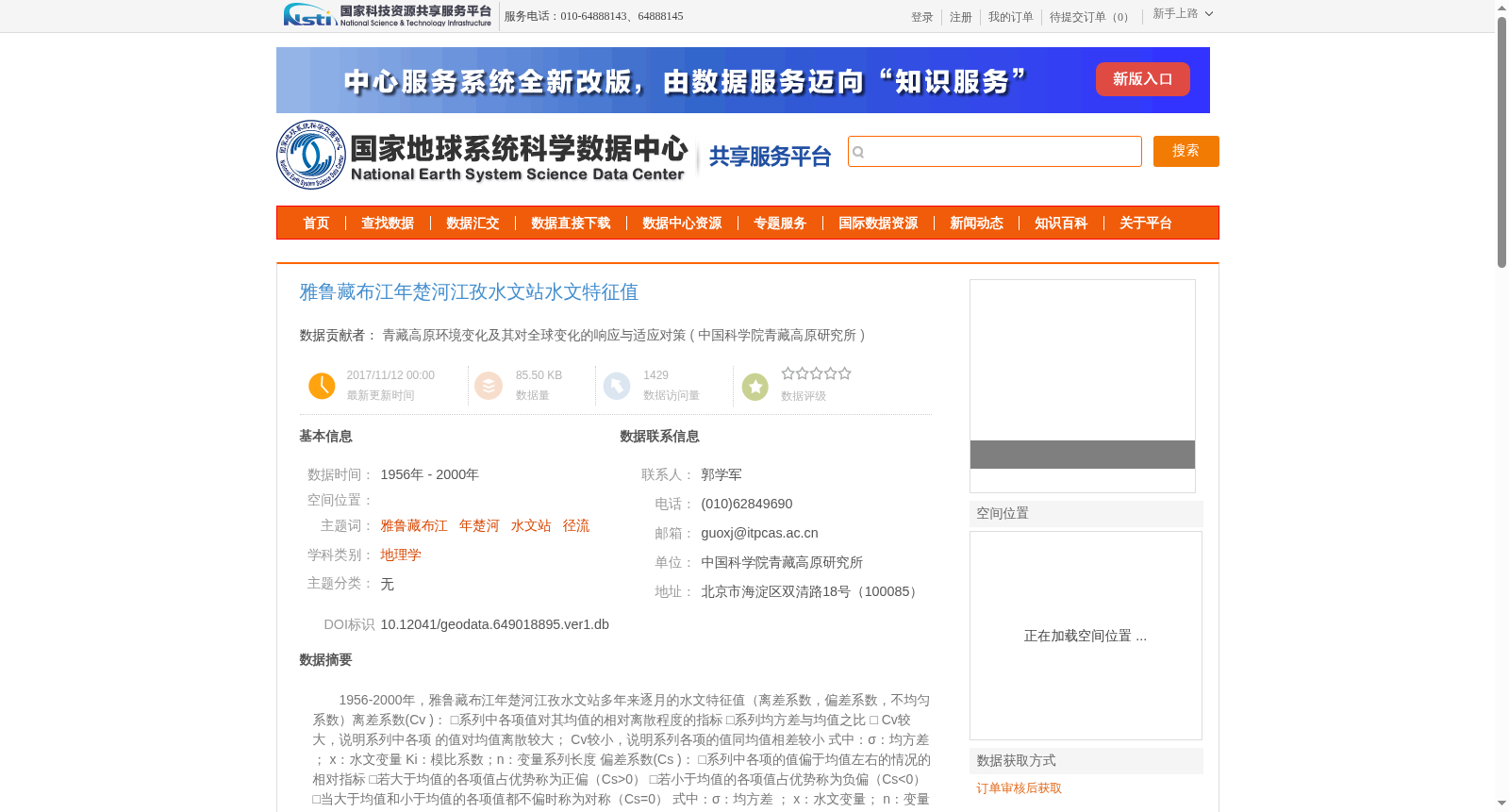1509x812 pixels.
Task: Click the 注册 link
Action: click(960, 17)
